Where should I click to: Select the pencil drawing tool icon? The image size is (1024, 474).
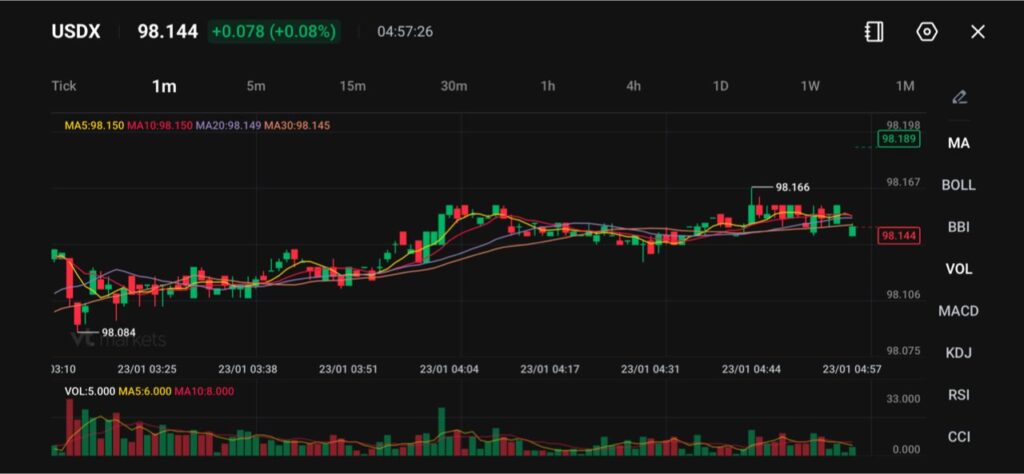click(959, 97)
